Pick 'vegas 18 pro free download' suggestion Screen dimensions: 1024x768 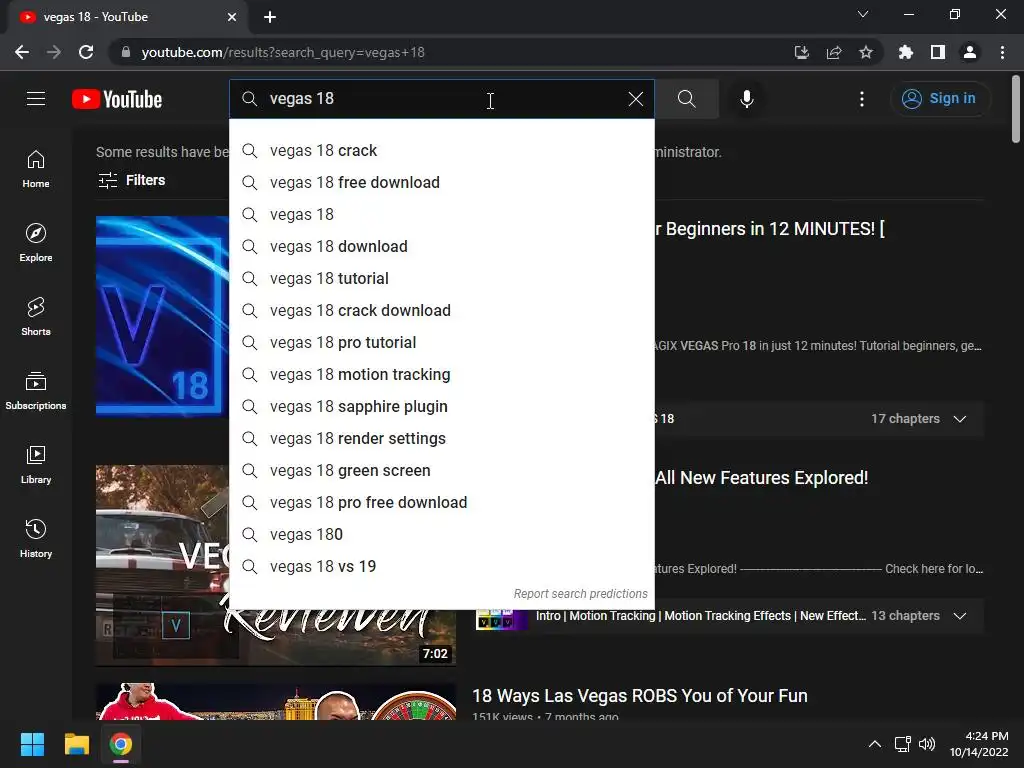[x=442, y=502]
